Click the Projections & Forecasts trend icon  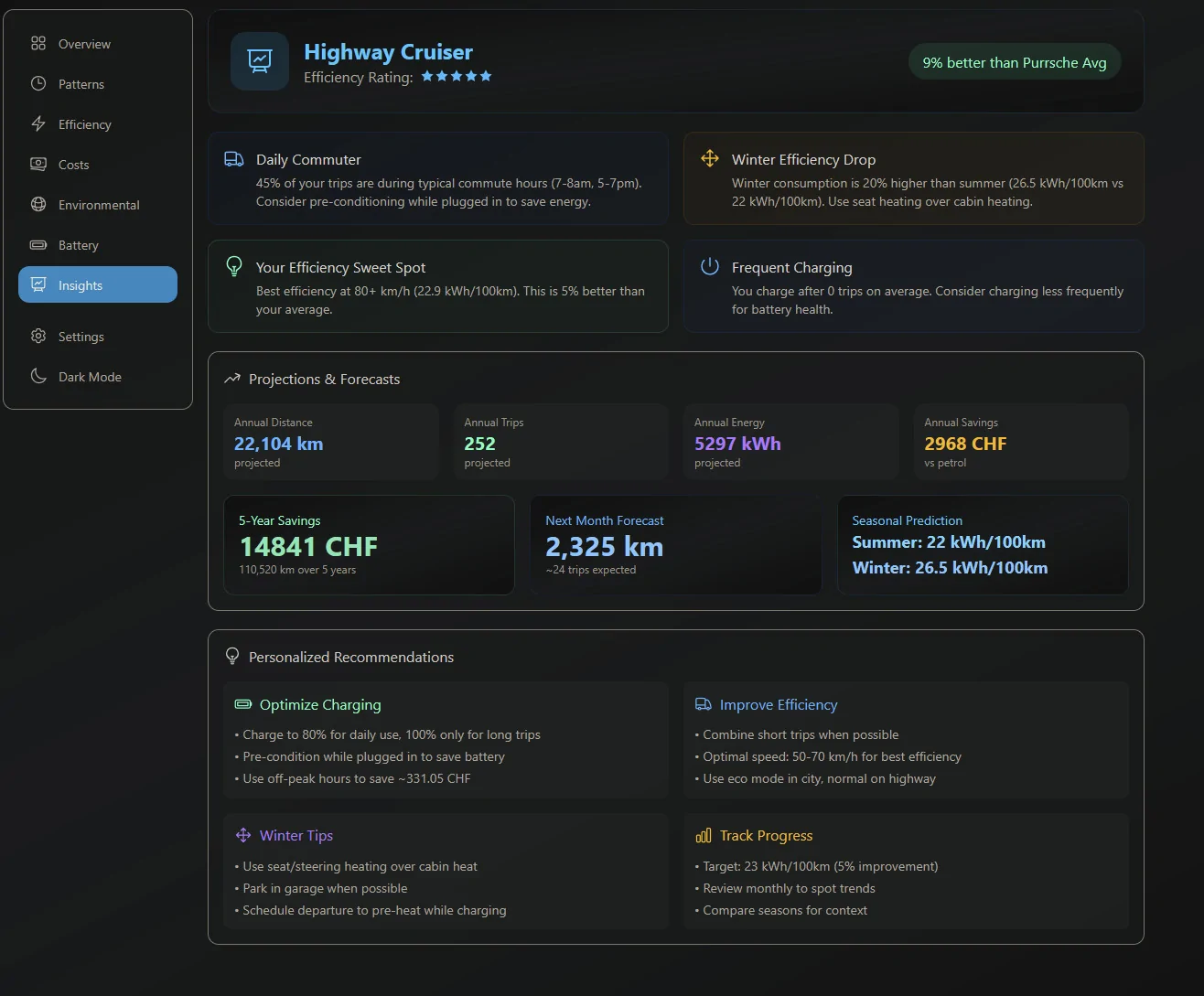click(232, 379)
